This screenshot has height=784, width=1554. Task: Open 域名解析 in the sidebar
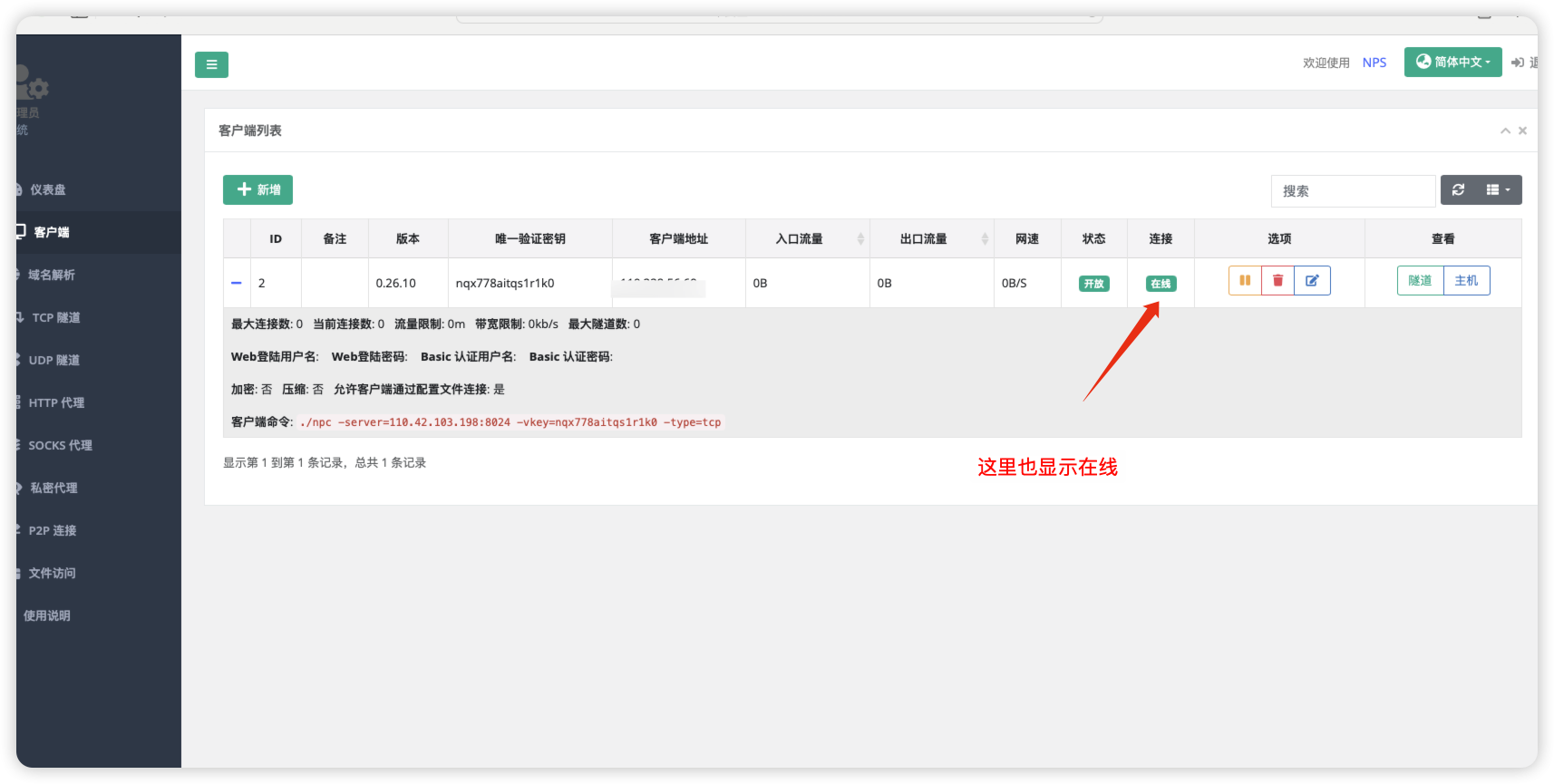click(x=98, y=275)
